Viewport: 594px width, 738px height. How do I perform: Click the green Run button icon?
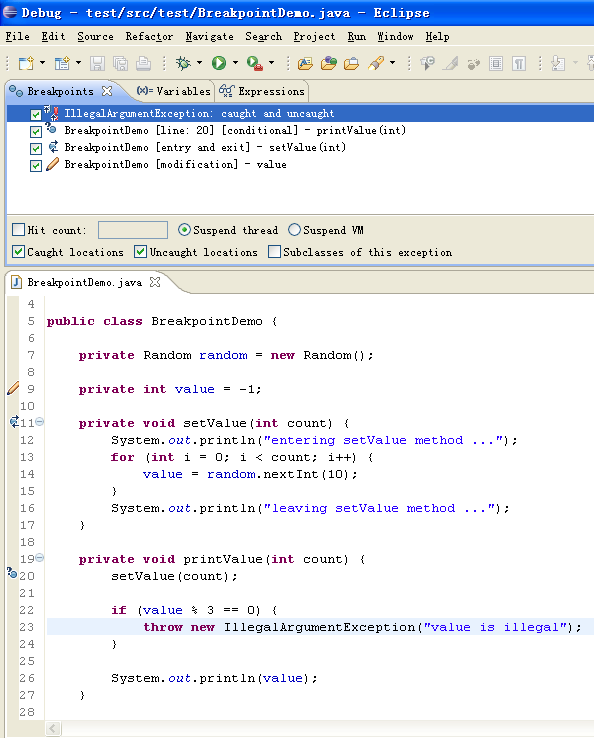coord(219,63)
